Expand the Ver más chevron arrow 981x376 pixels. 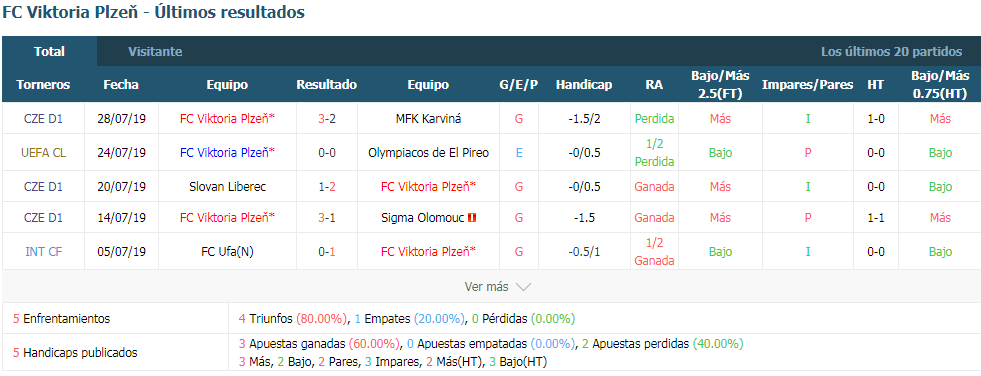(x=523, y=287)
